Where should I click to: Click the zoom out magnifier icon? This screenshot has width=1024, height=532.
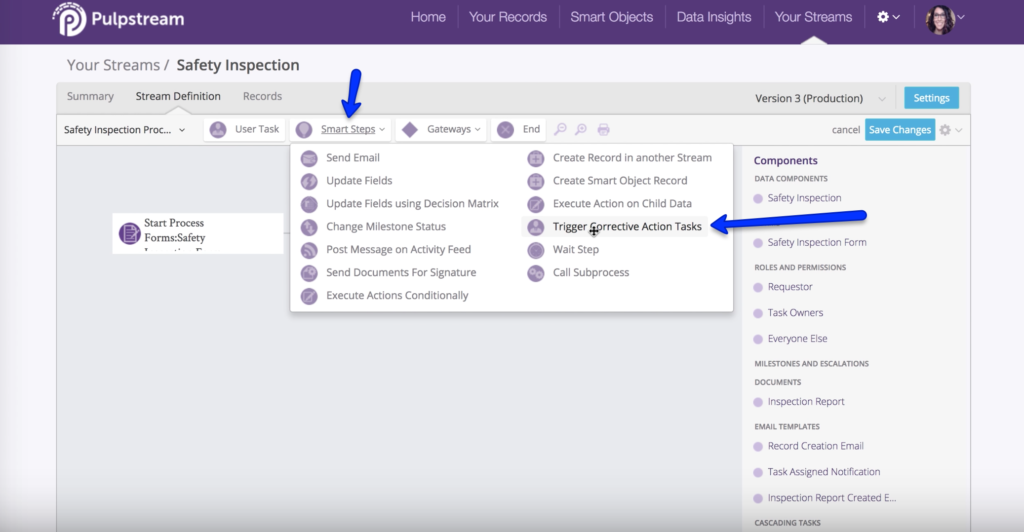[581, 129]
